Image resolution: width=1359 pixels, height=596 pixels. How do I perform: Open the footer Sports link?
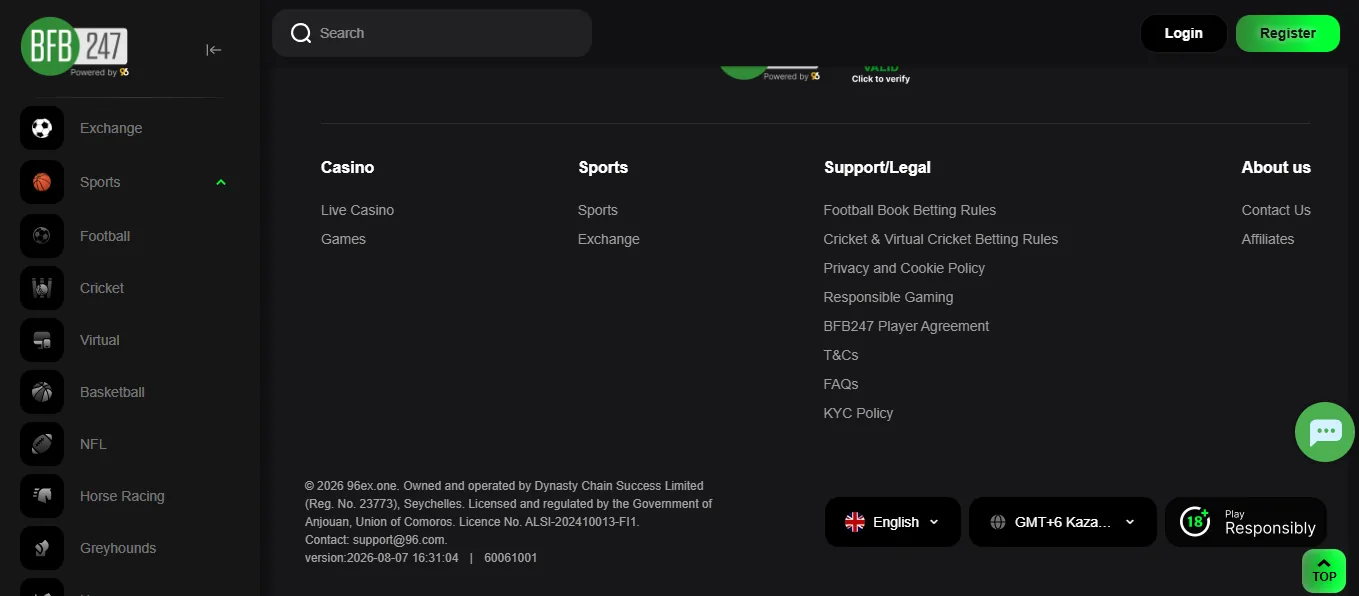pos(598,210)
